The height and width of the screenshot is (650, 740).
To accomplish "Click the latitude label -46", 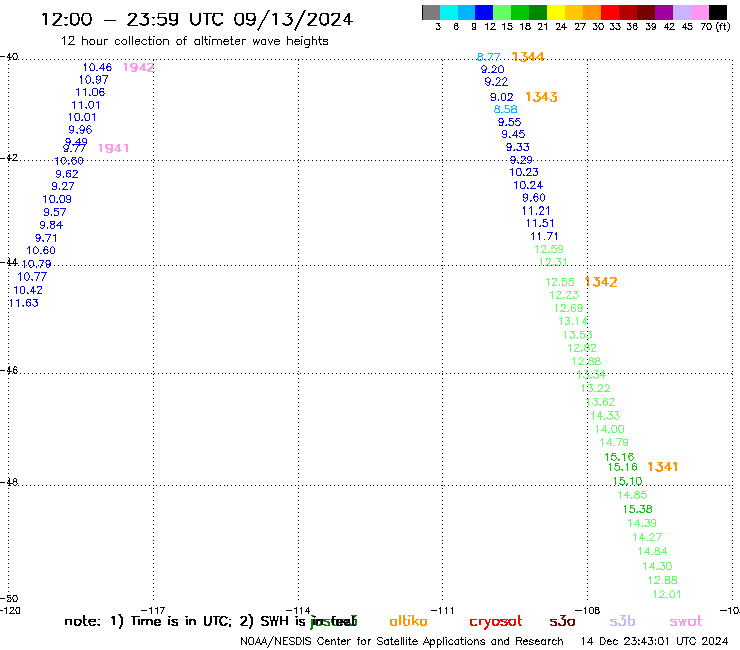I will pyautogui.click(x=9, y=370).
